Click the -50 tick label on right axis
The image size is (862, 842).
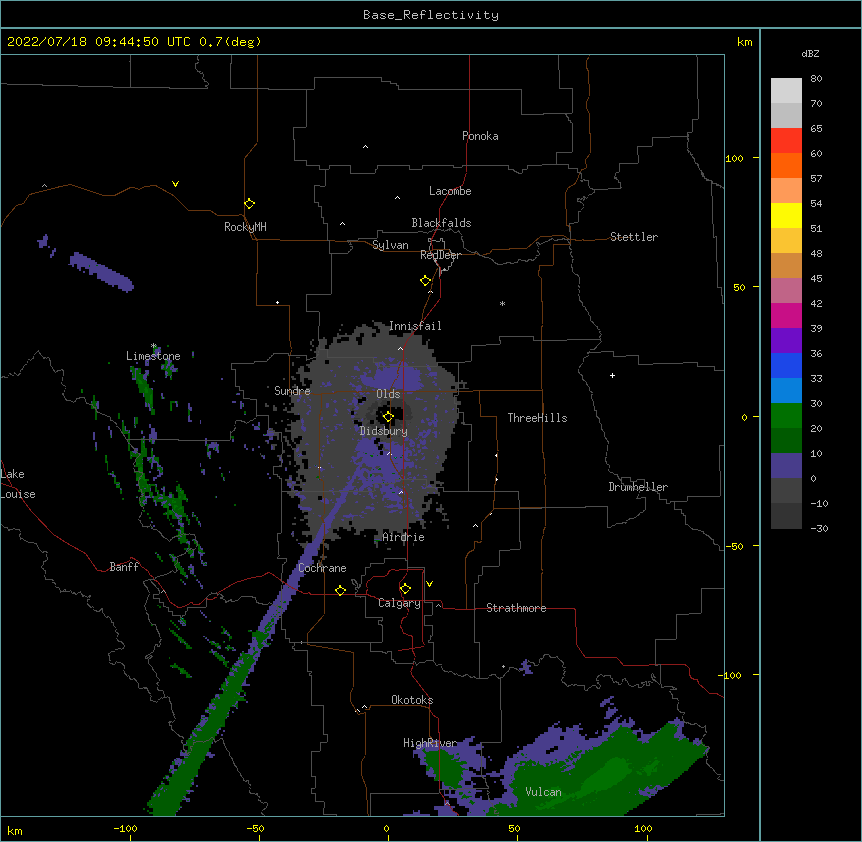coord(734,546)
